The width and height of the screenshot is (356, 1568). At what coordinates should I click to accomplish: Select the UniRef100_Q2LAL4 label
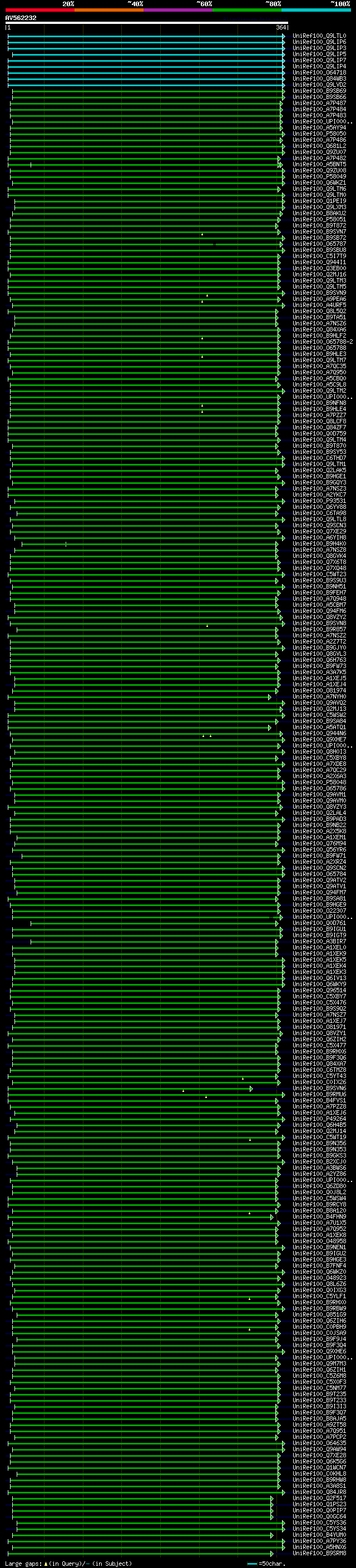(319, 813)
